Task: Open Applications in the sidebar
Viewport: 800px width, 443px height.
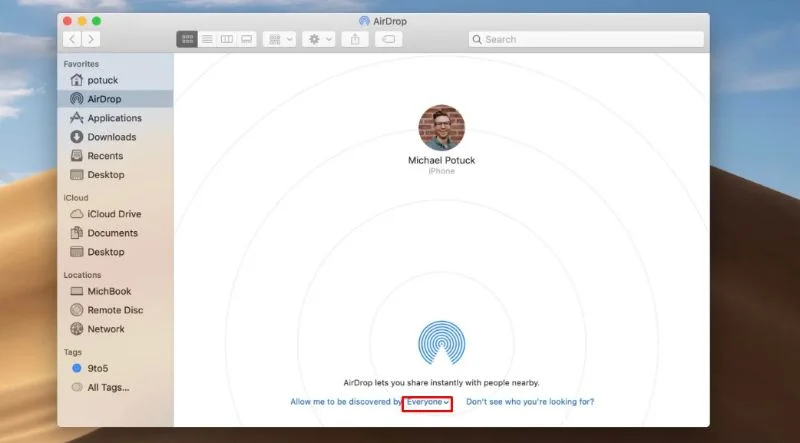Action: click(115, 118)
